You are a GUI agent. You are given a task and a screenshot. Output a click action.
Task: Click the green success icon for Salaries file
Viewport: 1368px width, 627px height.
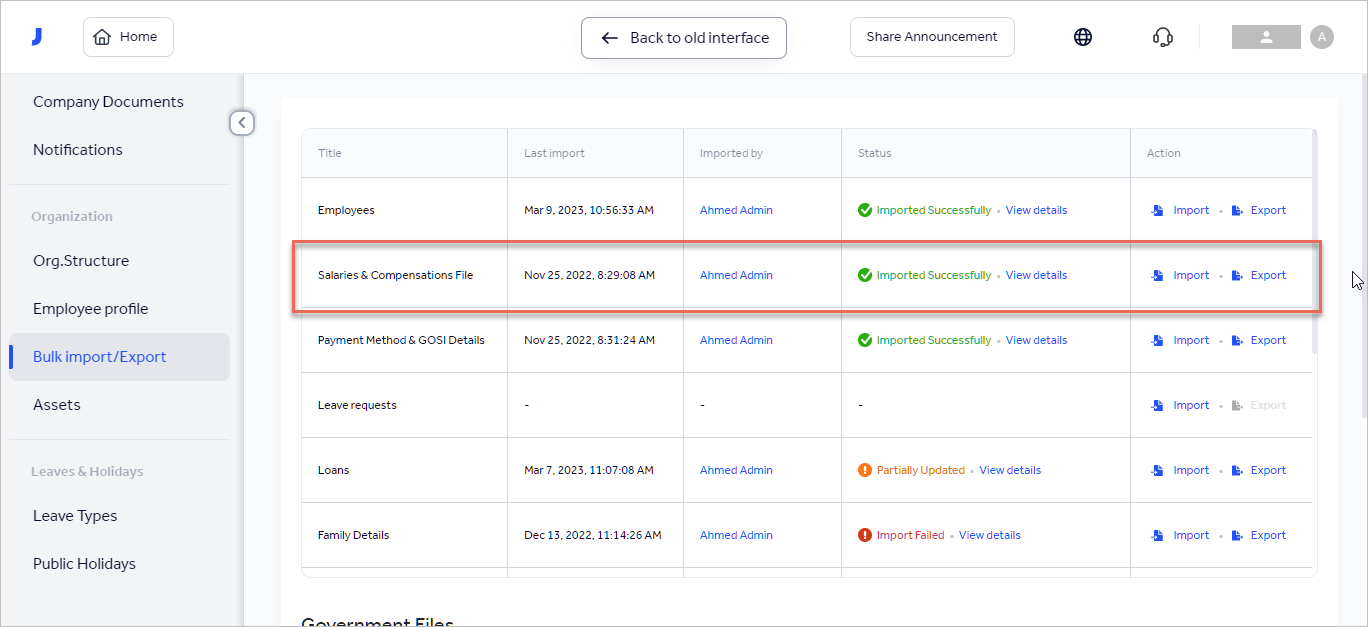(x=864, y=275)
